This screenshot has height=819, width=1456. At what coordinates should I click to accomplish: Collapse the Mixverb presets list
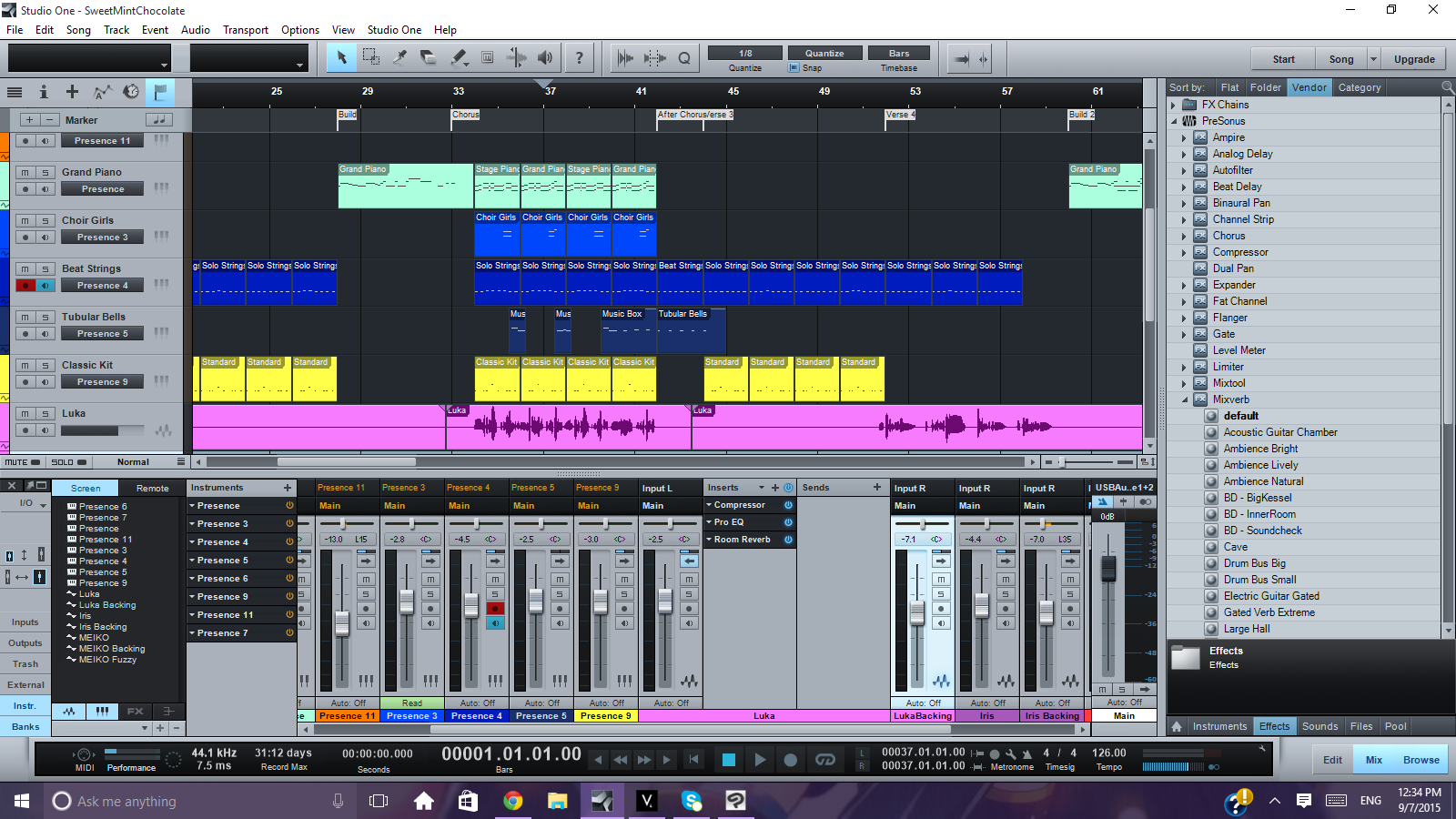(x=1184, y=399)
